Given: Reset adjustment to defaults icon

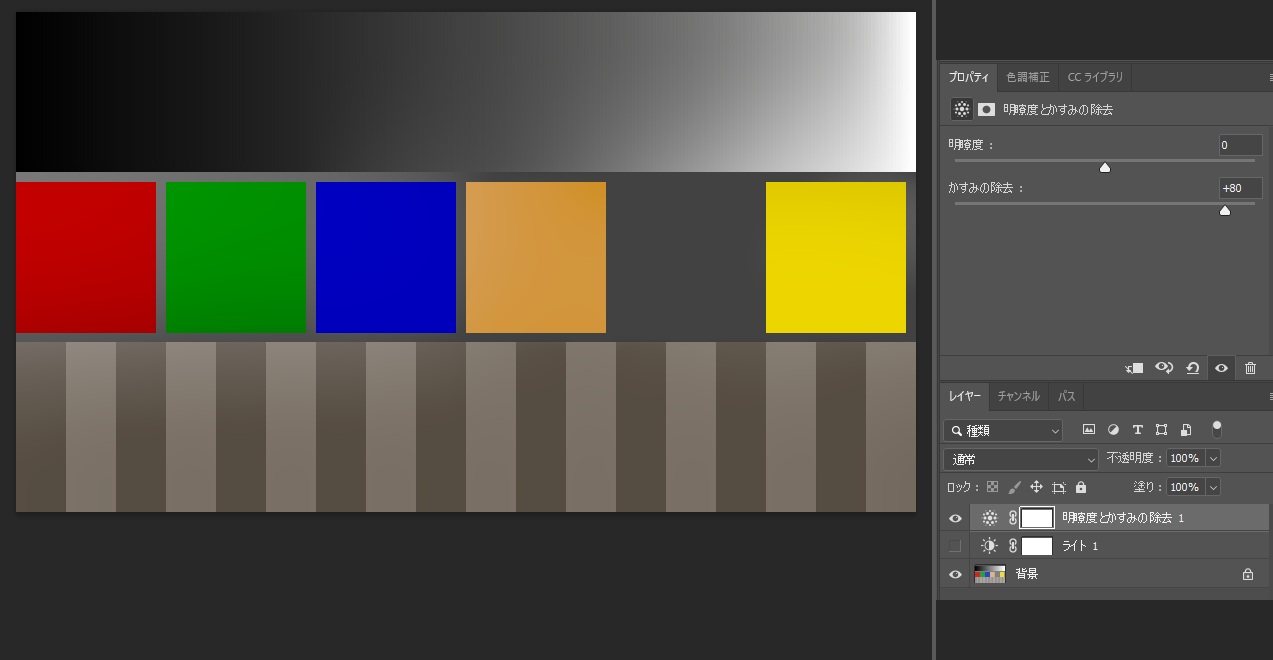Looking at the screenshot, I should coord(1193,368).
